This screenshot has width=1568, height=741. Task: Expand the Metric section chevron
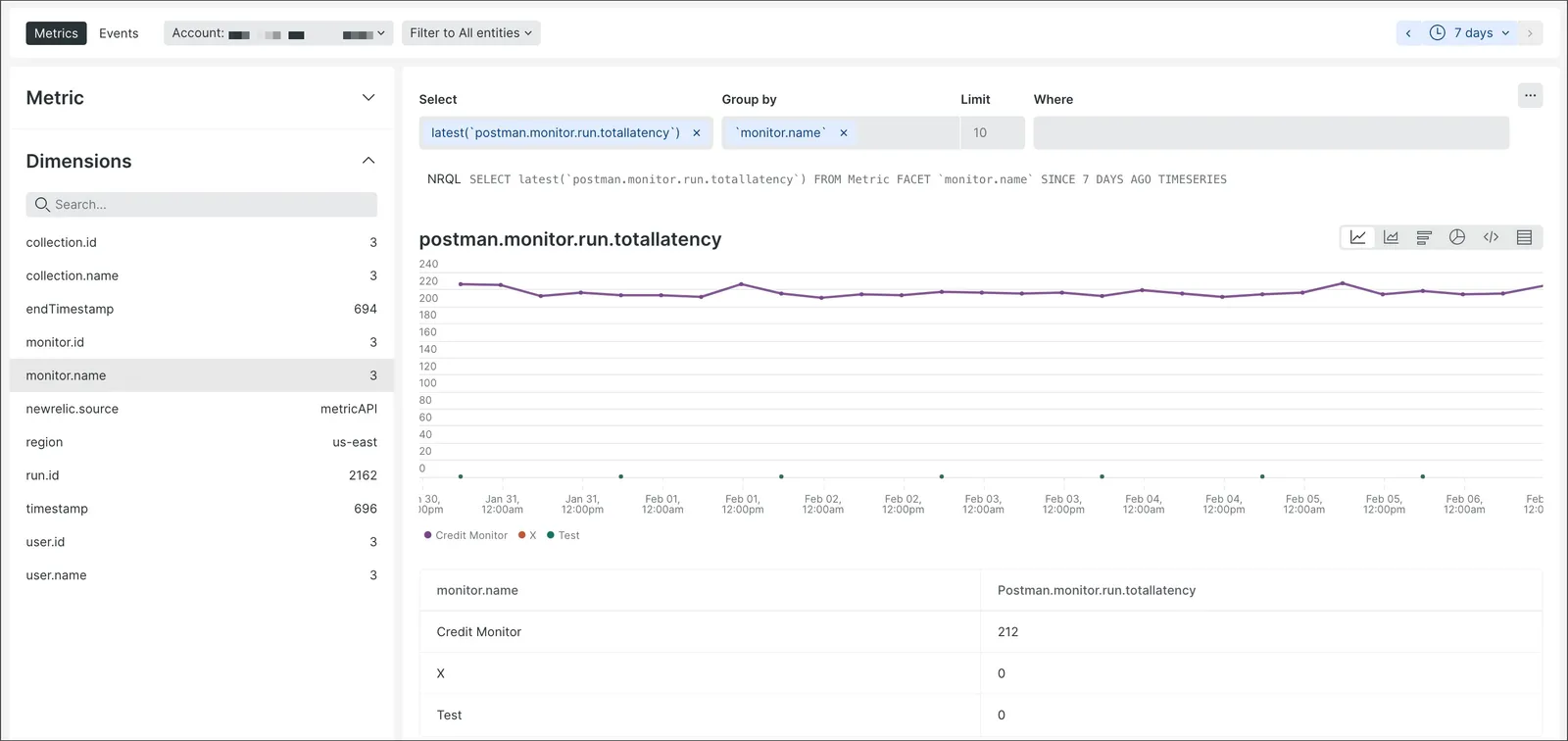click(x=368, y=98)
